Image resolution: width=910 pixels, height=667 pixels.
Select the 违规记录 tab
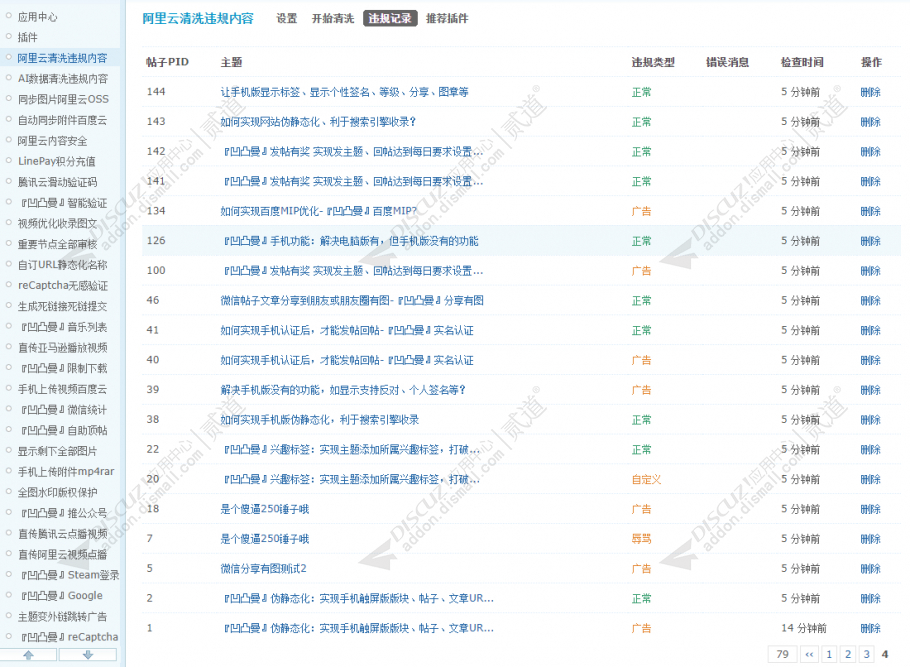click(390, 19)
